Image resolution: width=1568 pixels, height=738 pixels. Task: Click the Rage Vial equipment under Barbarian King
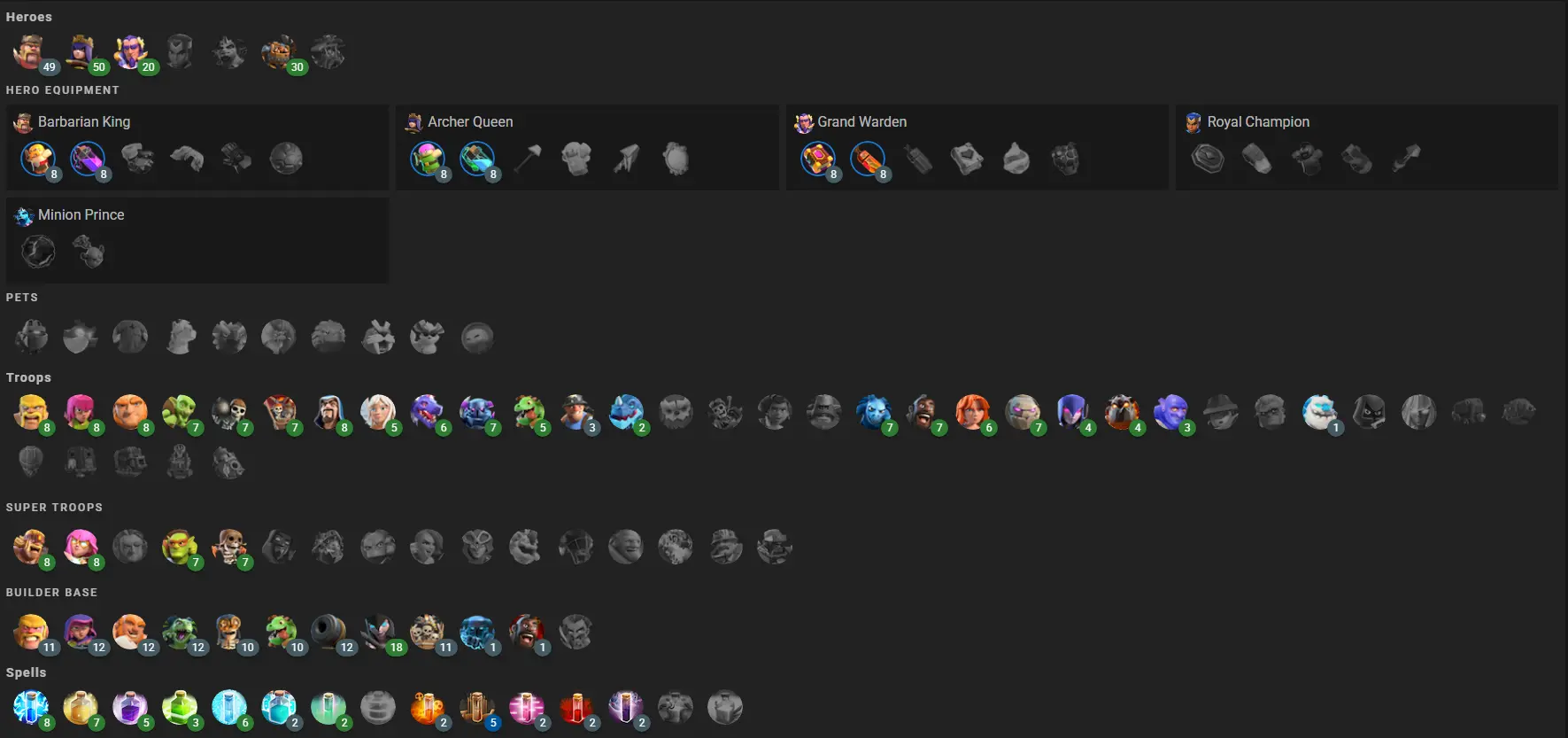(x=88, y=159)
